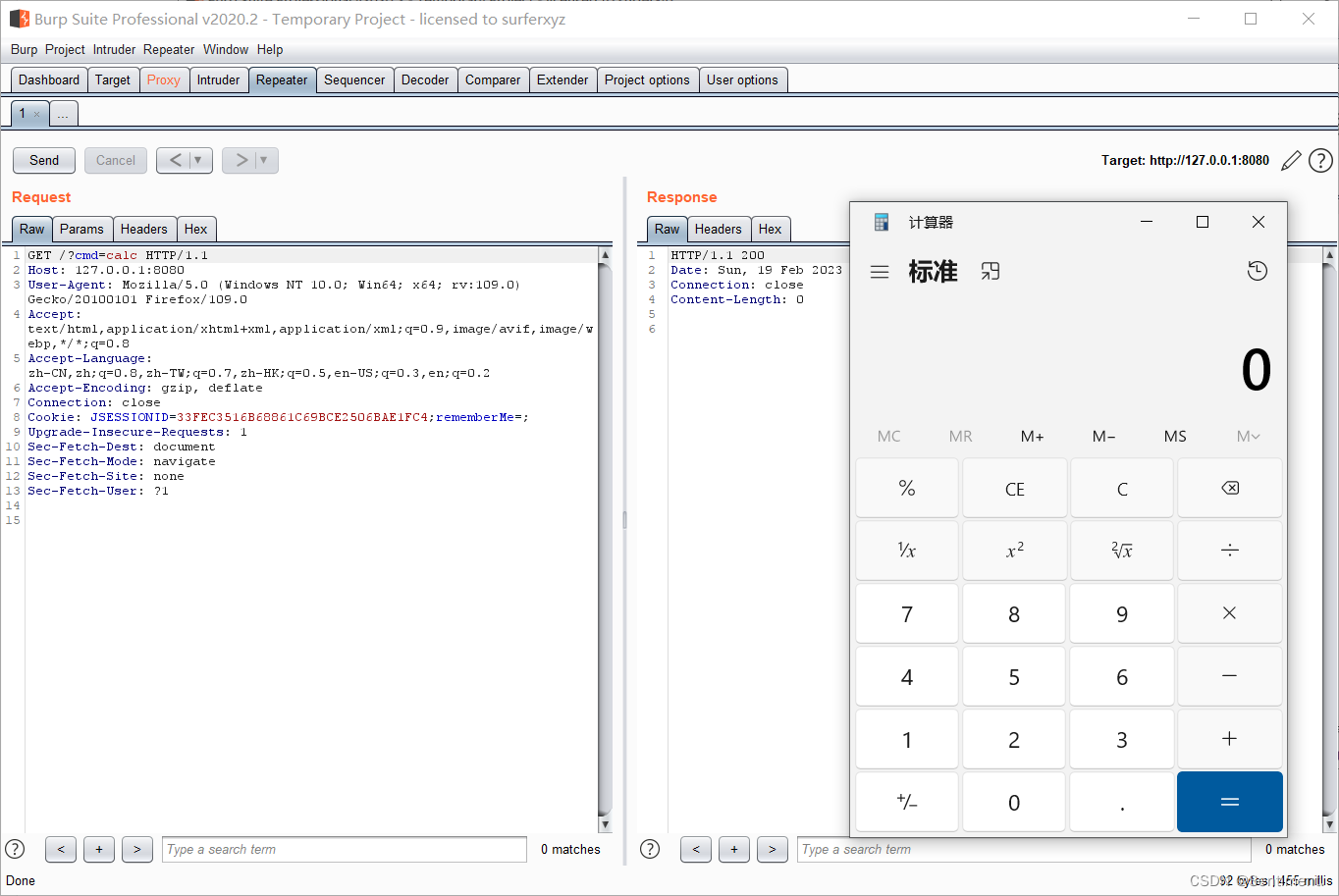Click Request search next match arrow

tap(137, 849)
